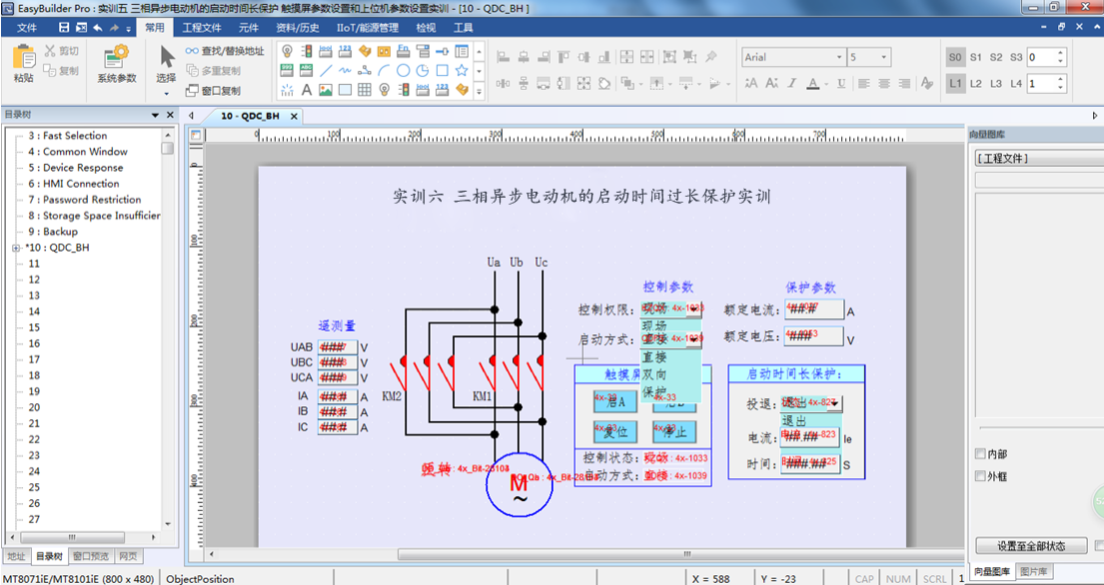The image size is (1104, 585).
Task: Select the Pie shape drawing tool
Action: click(422, 70)
